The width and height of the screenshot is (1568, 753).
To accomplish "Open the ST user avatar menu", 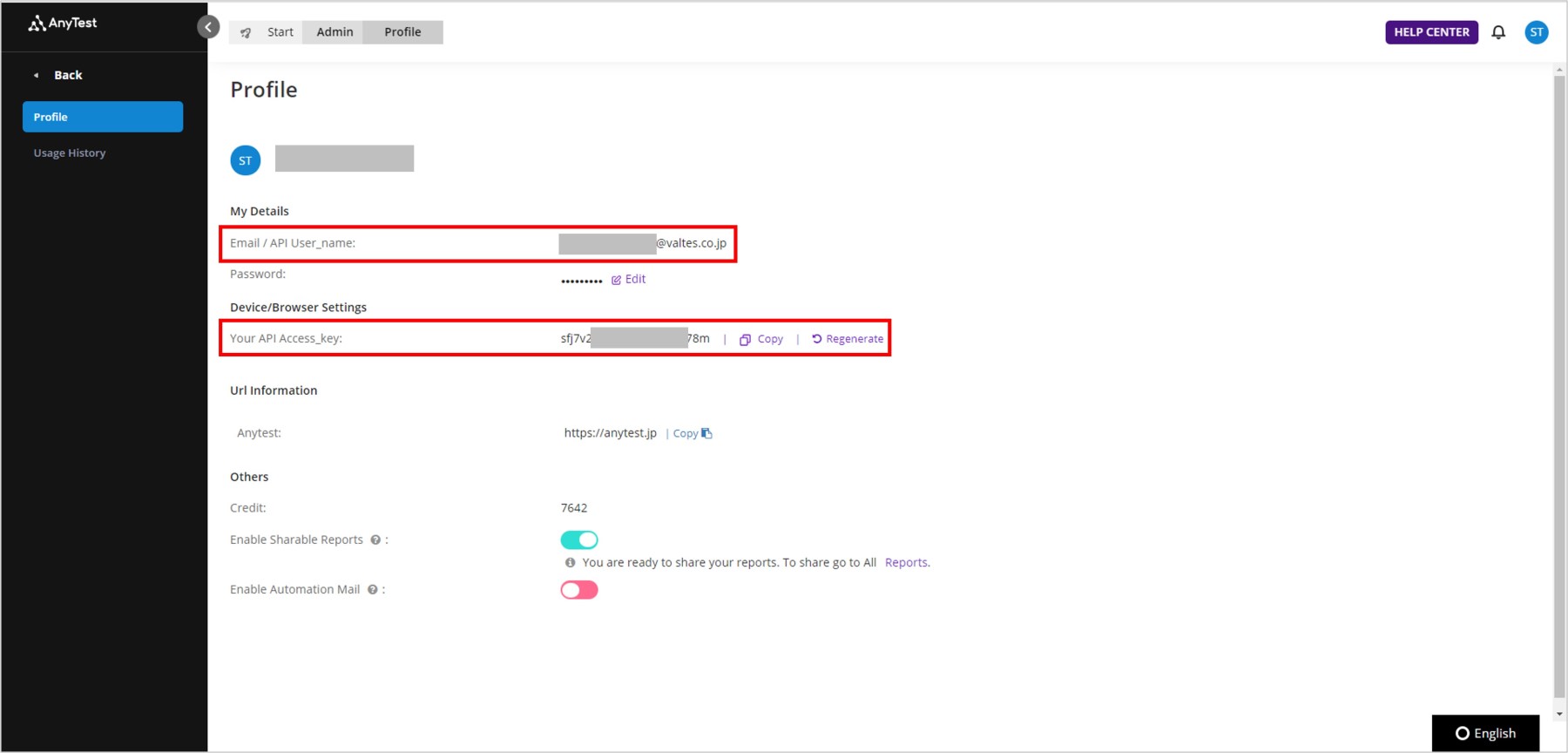I will pos(1537,32).
